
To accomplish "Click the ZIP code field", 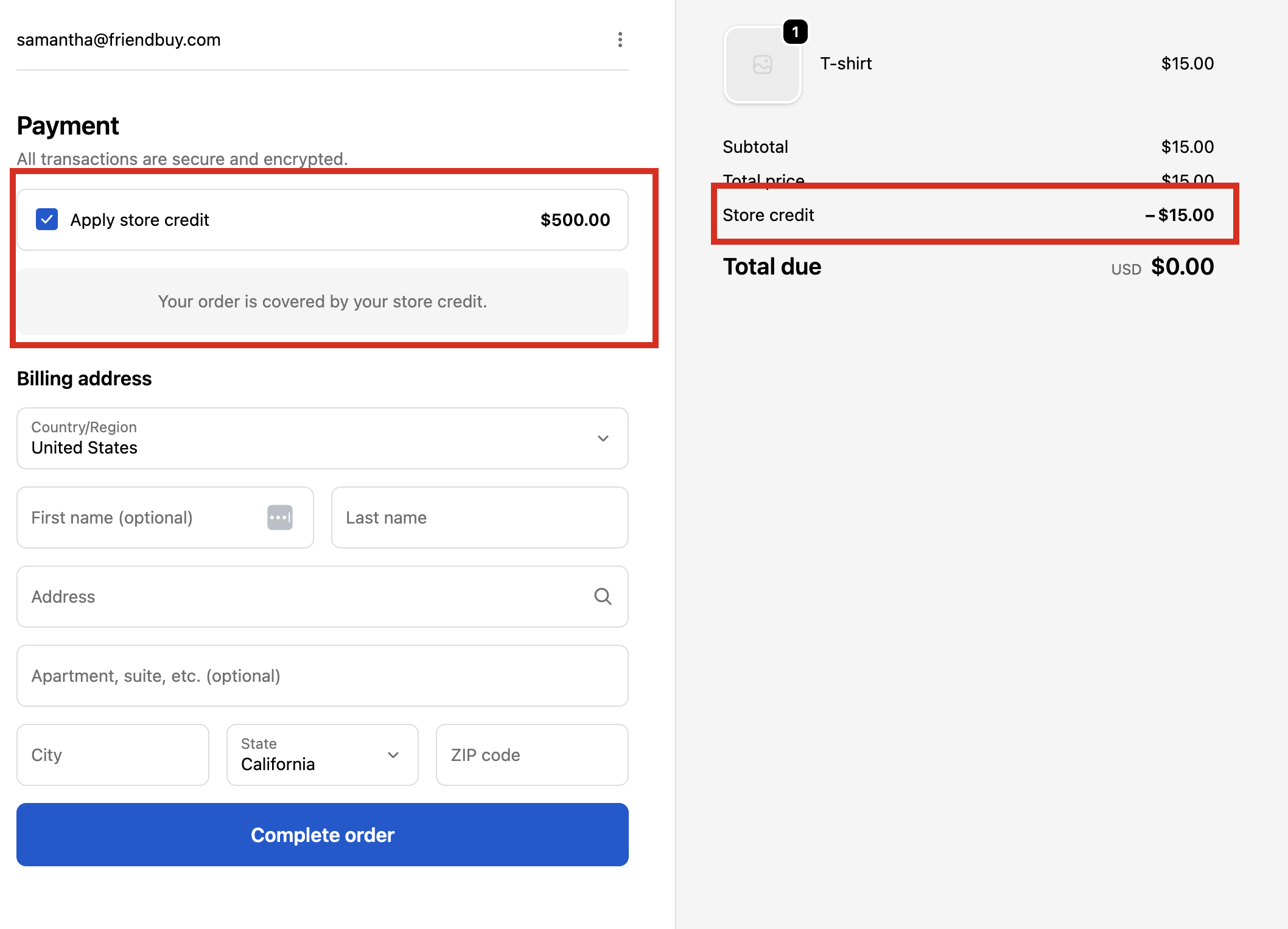I will (x=531, y=755).
